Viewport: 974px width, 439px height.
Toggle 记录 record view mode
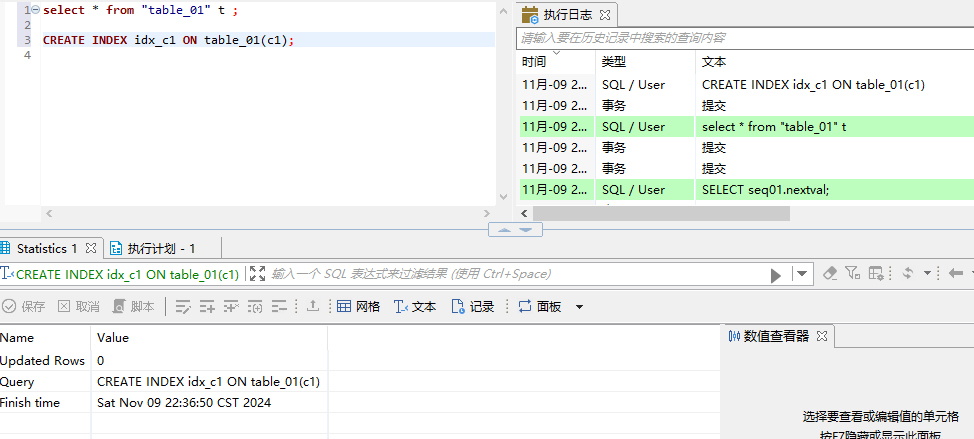tap(473, 307)
